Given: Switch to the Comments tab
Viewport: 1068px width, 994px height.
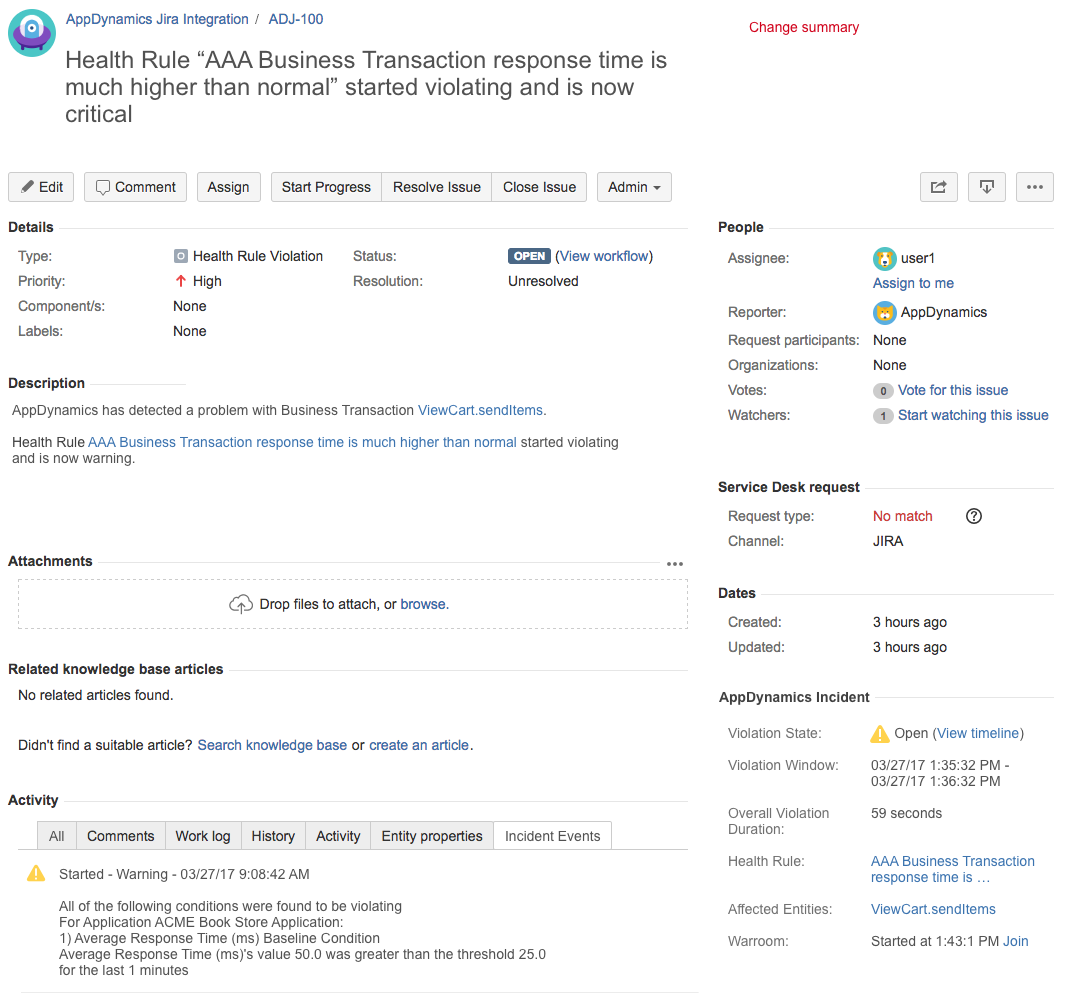Looking at the screenshot, I should [121, 836].
